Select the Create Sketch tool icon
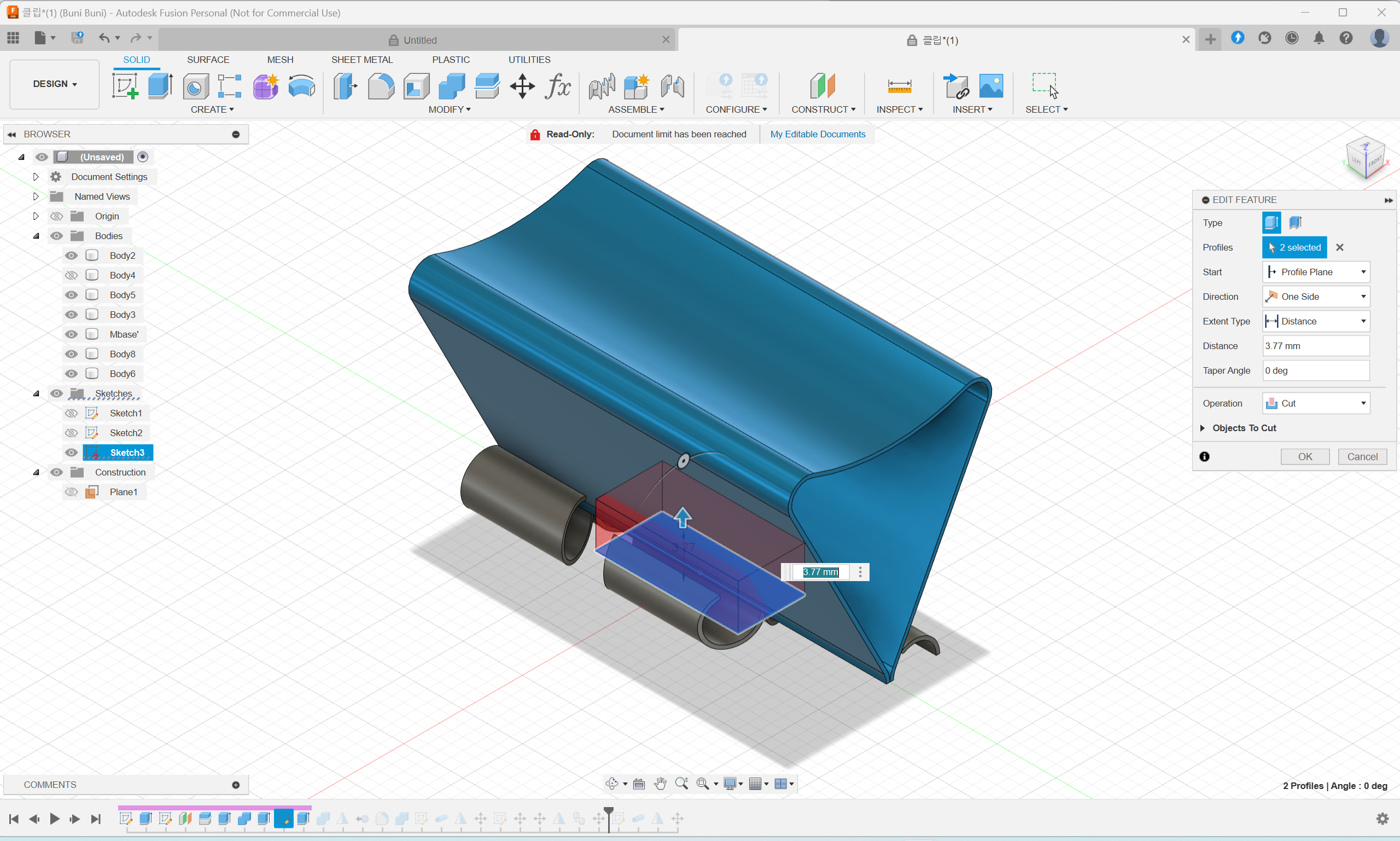The width and height of the screenshot is (1400, 841). [125, 86]
